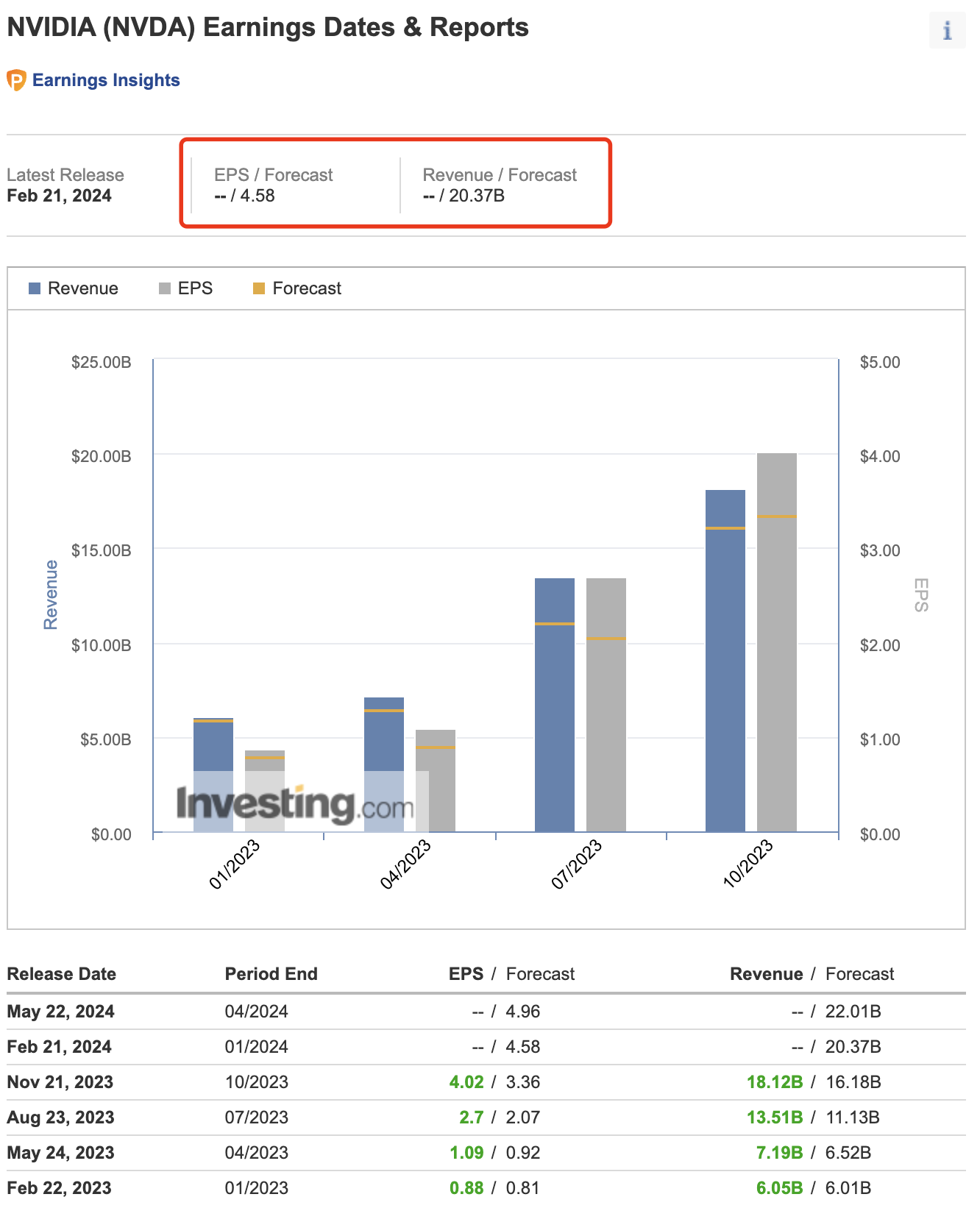Viewport: 980px width, 1222px height.
Task: Click the 18.12B revenue value
Action: point(775,1082)
